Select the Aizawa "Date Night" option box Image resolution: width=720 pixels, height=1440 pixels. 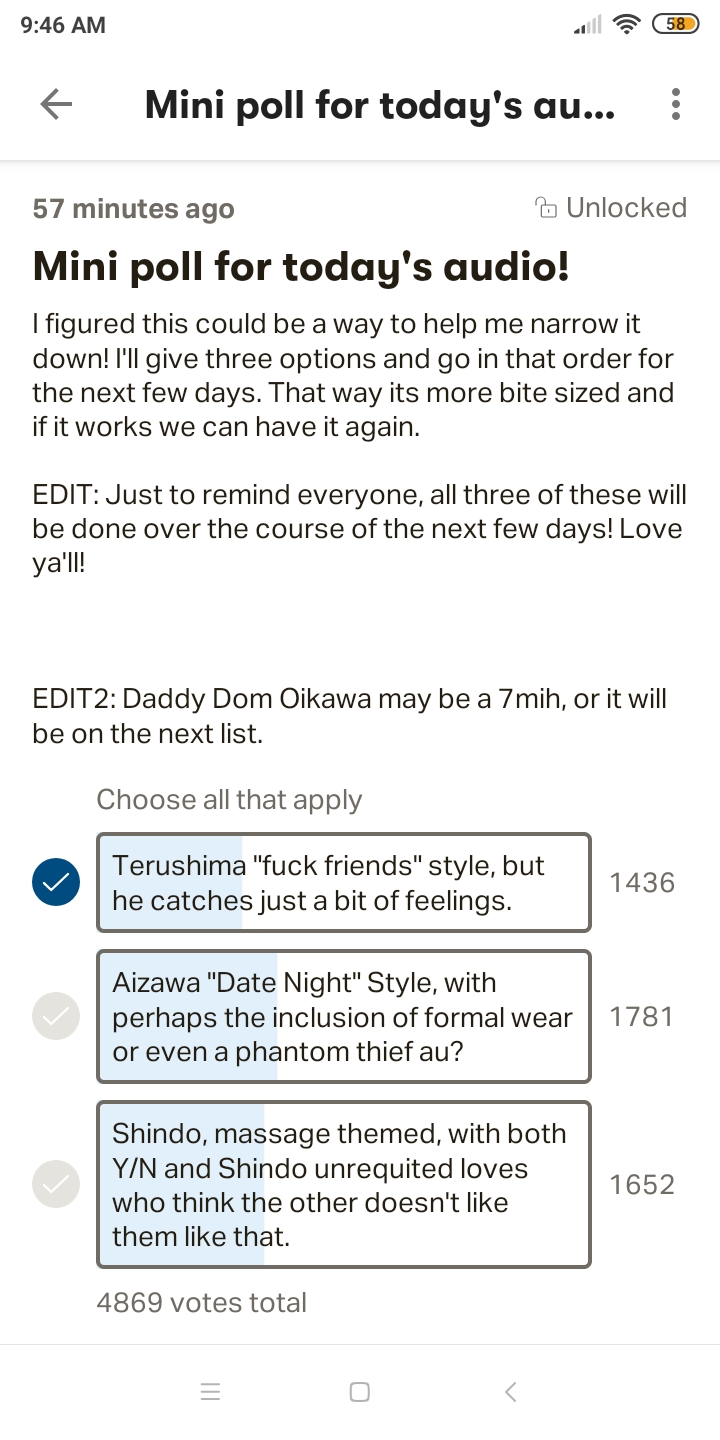343,1016
